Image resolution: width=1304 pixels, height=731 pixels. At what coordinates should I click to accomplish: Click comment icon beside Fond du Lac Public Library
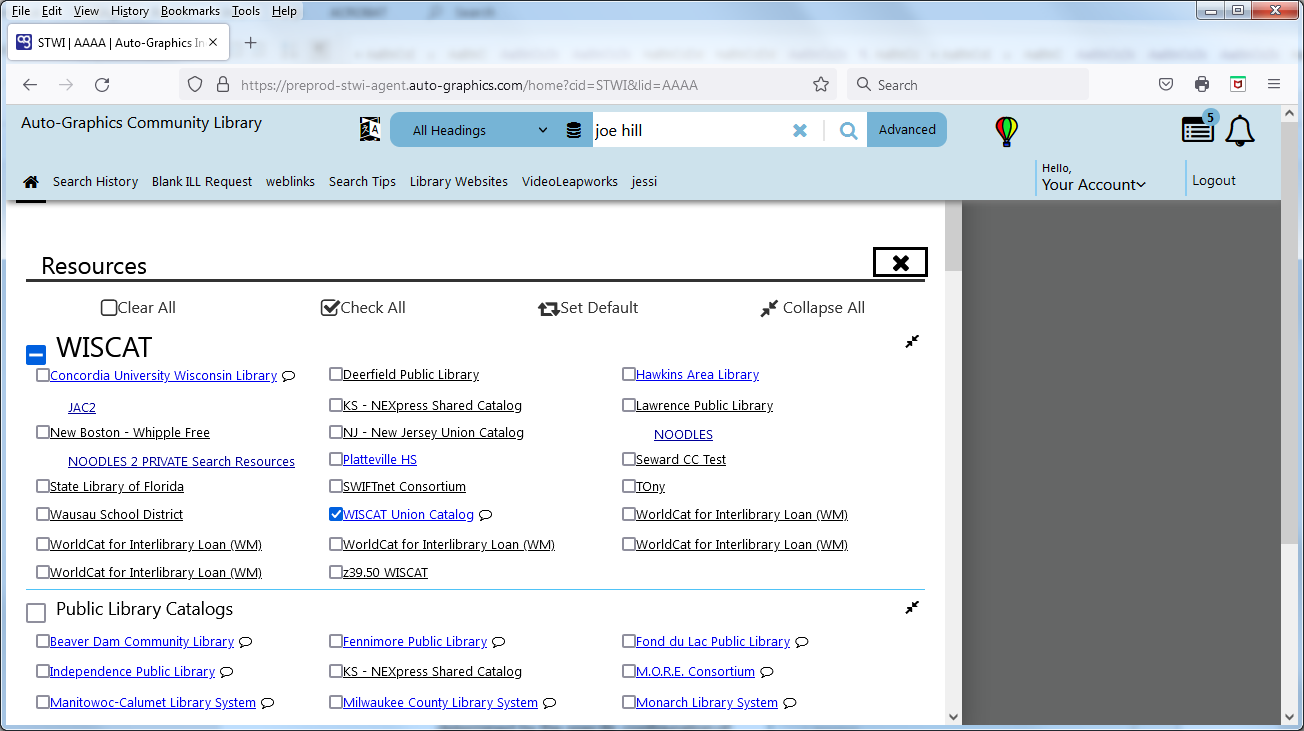[801, 642]
